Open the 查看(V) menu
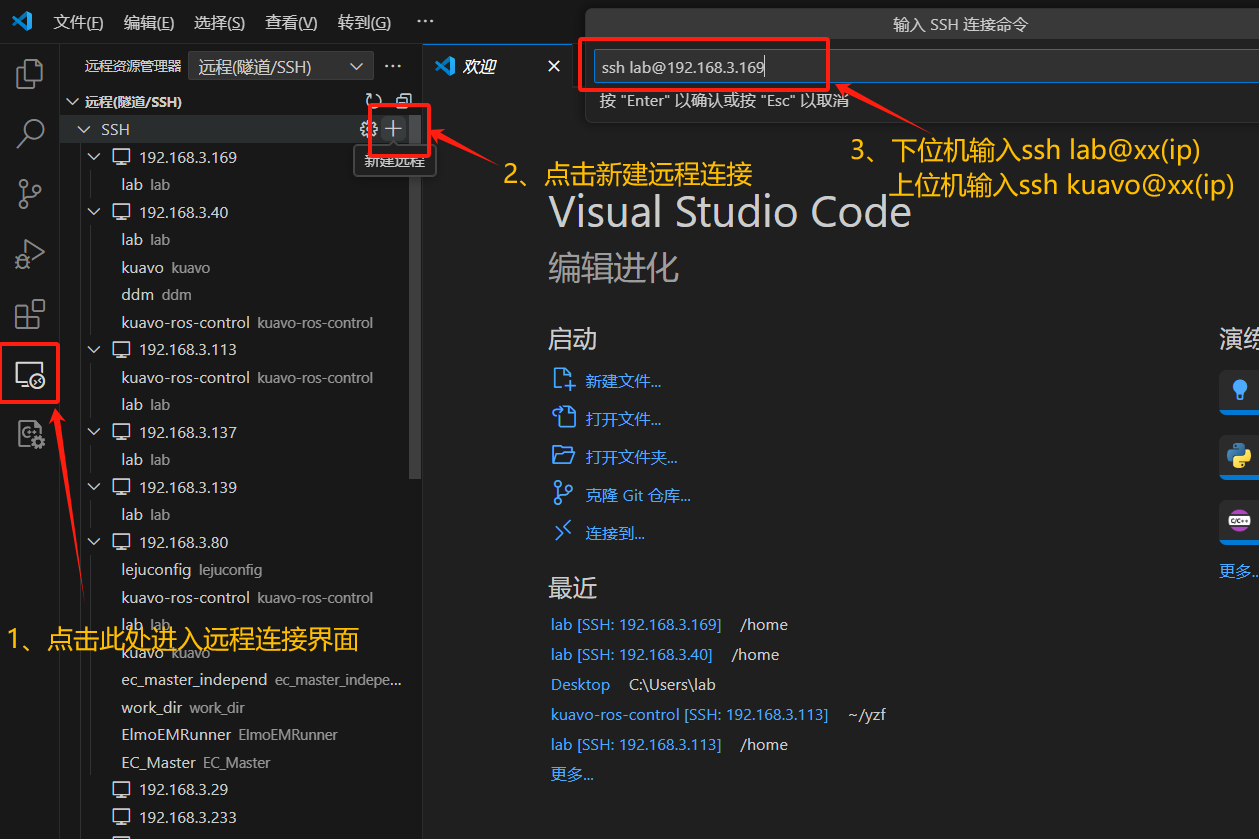 pos(291,22)
